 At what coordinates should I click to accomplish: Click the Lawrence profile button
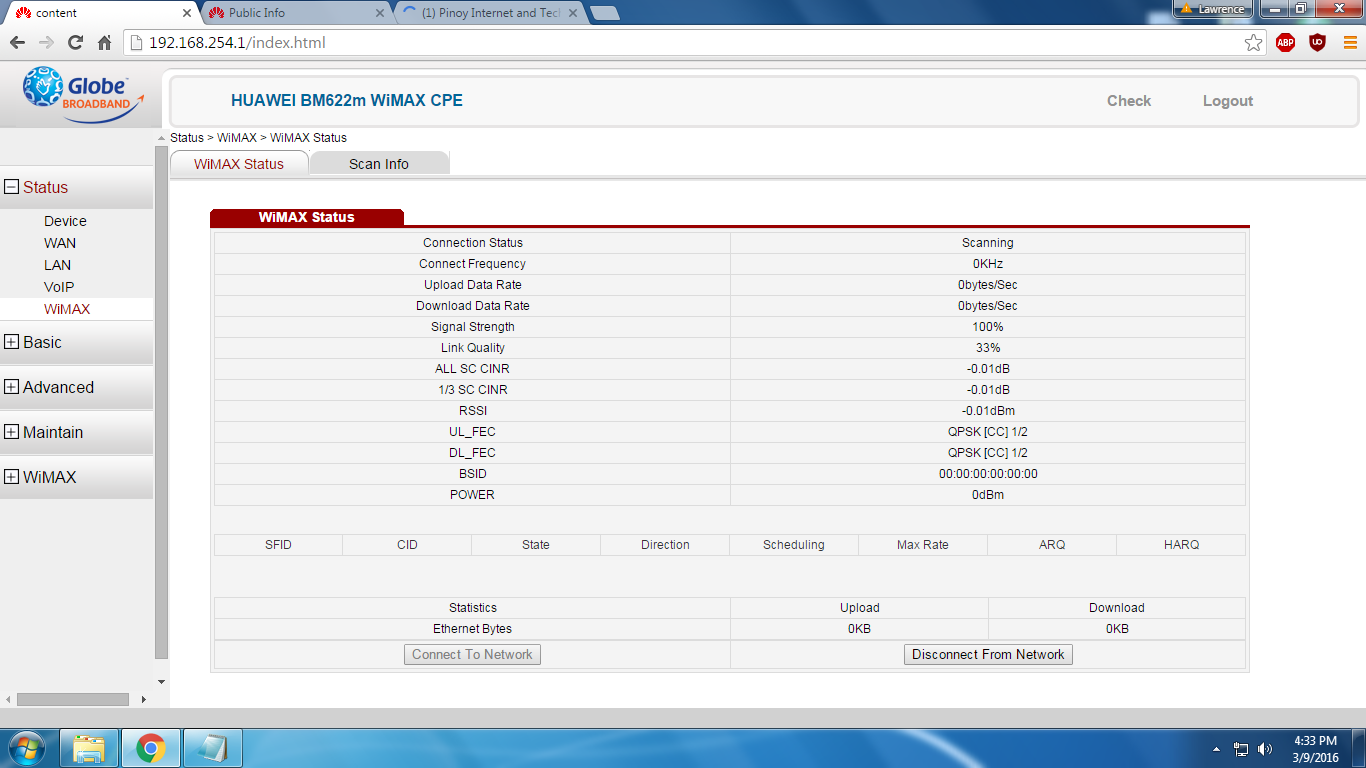1213,9
